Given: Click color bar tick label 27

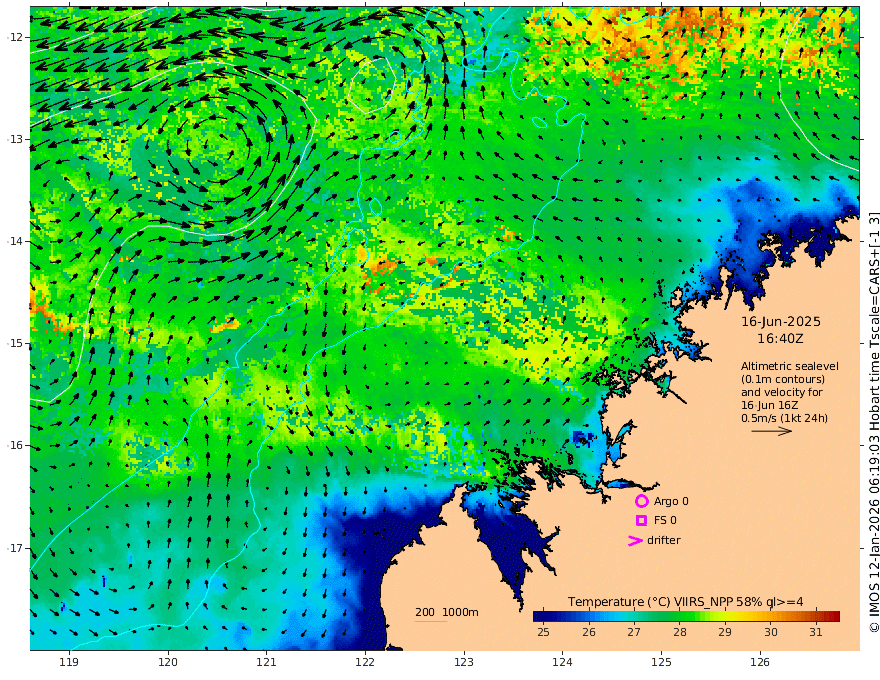Looking at the screenshot, I should pos(634,632).
